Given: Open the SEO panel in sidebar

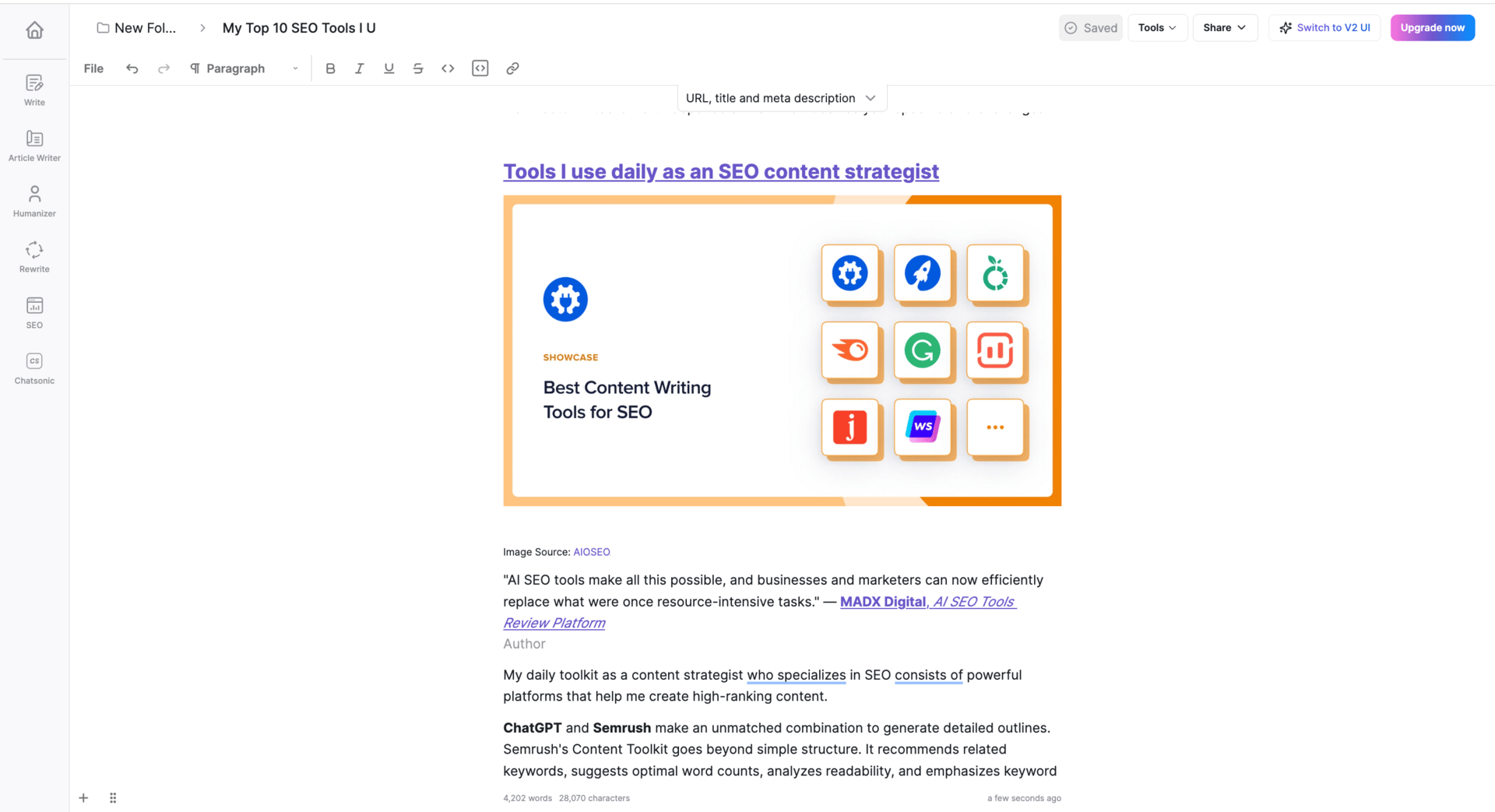Looking at the screenshot, I should tap(34, 313).
